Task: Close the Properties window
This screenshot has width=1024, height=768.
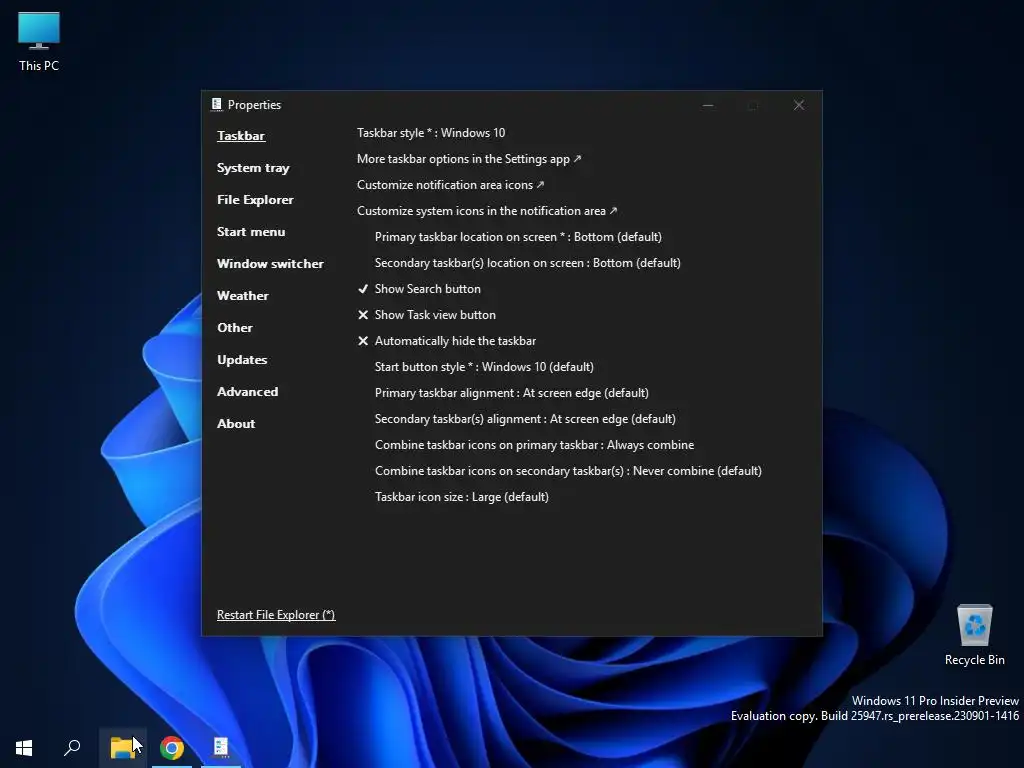Action: (799, 105)
